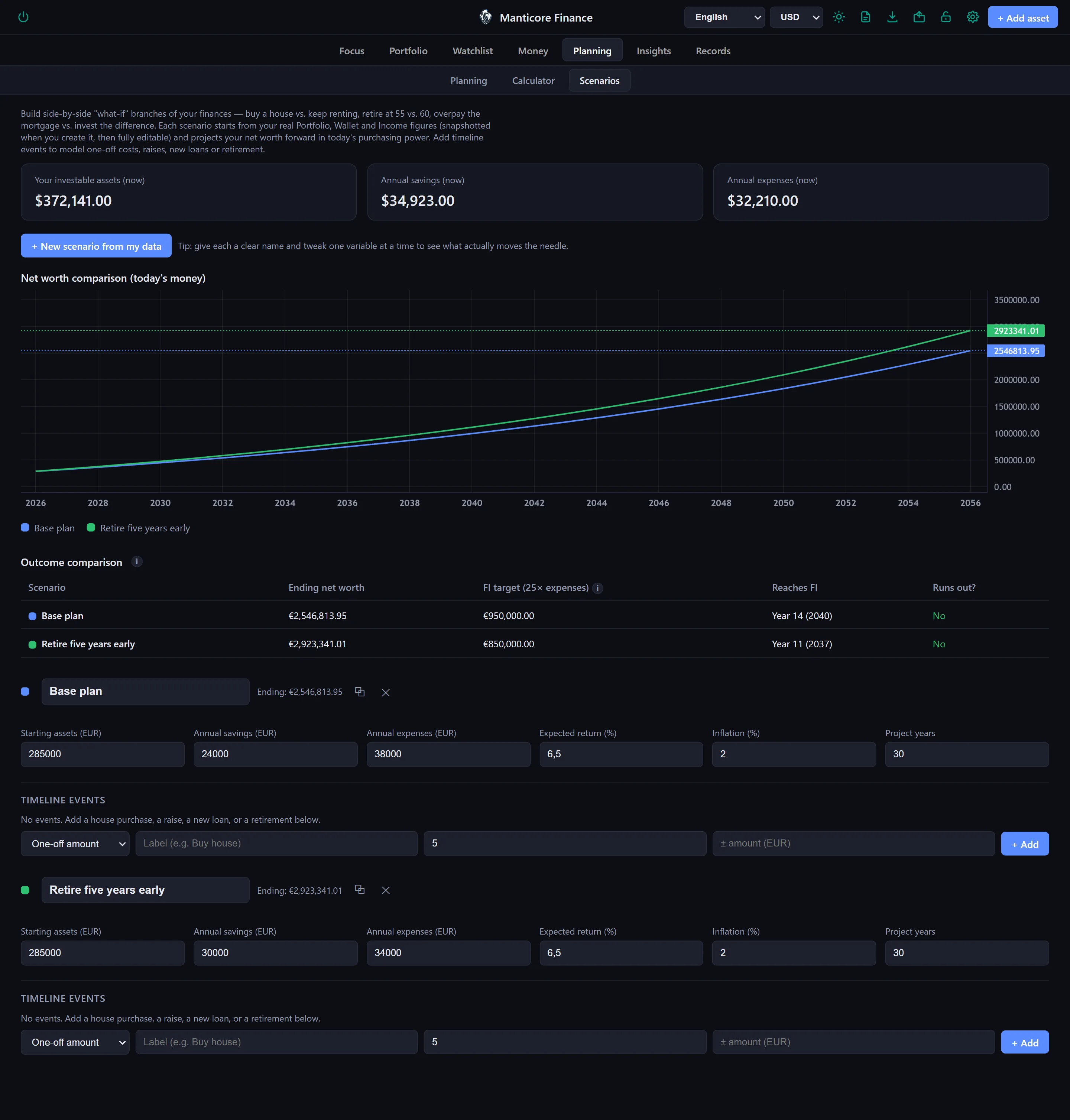This screenshot has height=1120, width=1070.
Task: Click Retire early Starting assets field
Action: coord(103,953)
